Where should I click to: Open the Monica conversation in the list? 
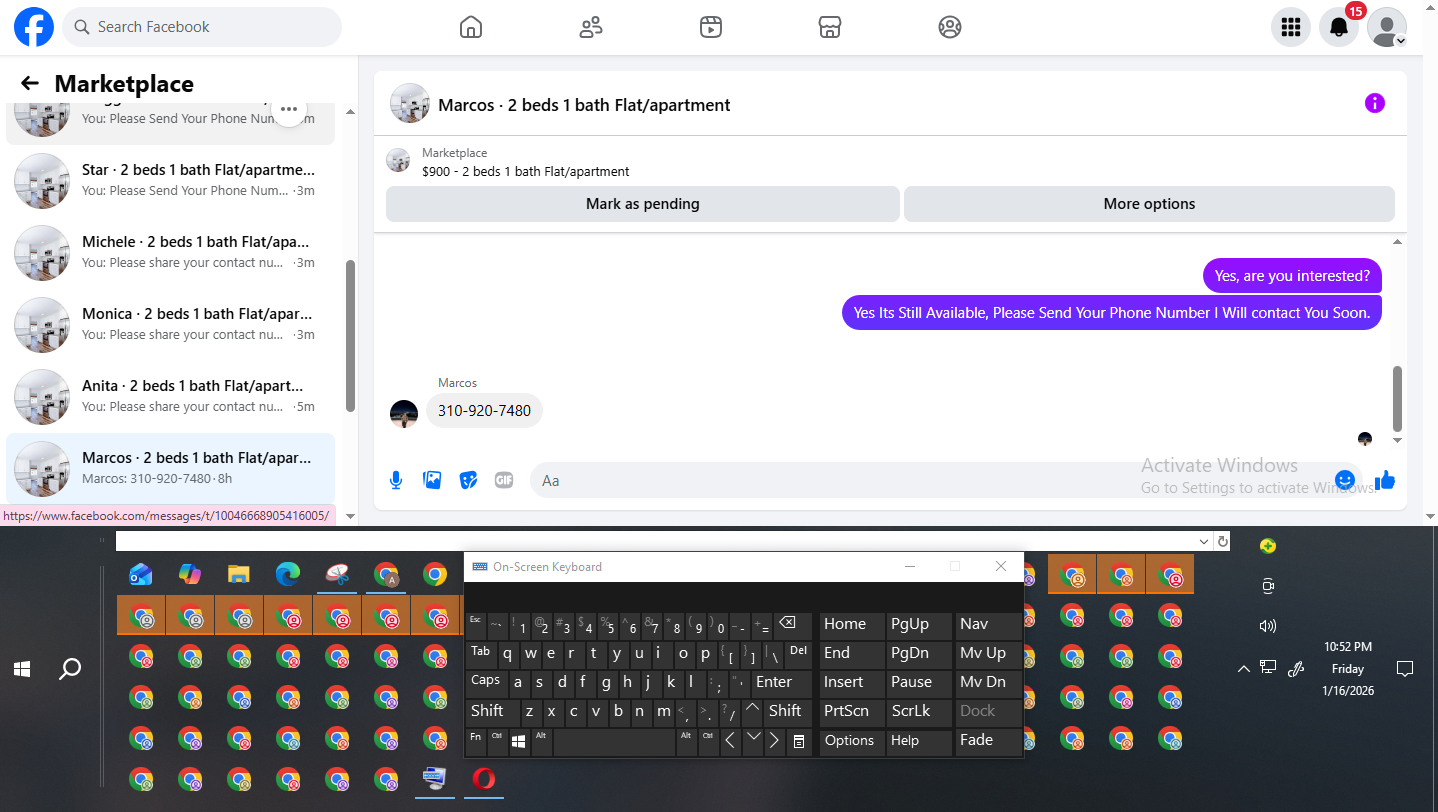pos(171,325)
